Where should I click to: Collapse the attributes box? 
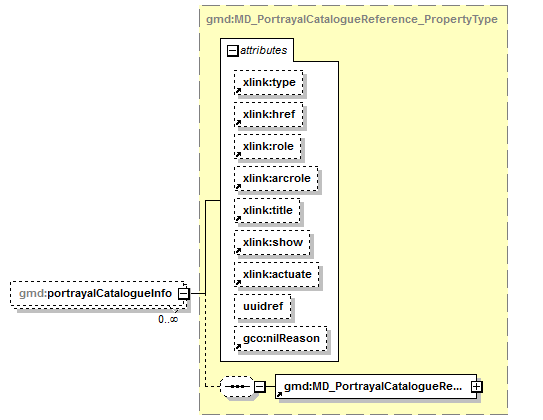click(x=232, y=51)
